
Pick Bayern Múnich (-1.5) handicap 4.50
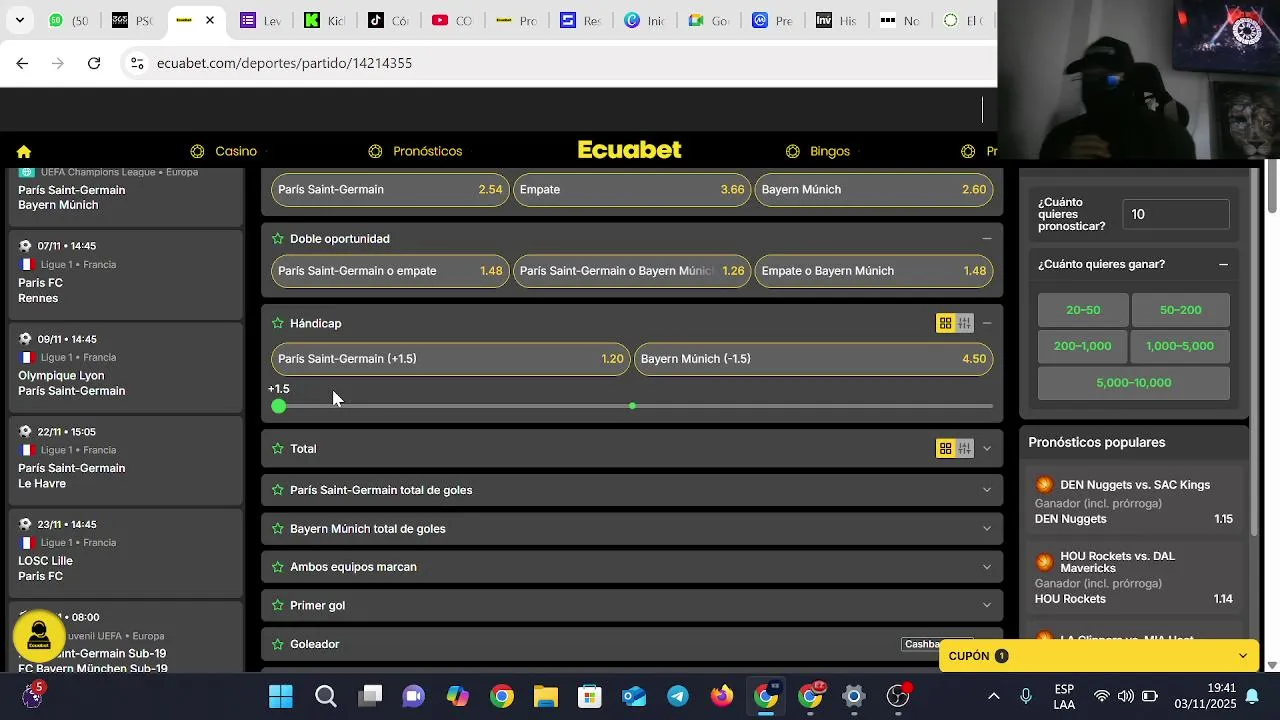coord(814,359)
